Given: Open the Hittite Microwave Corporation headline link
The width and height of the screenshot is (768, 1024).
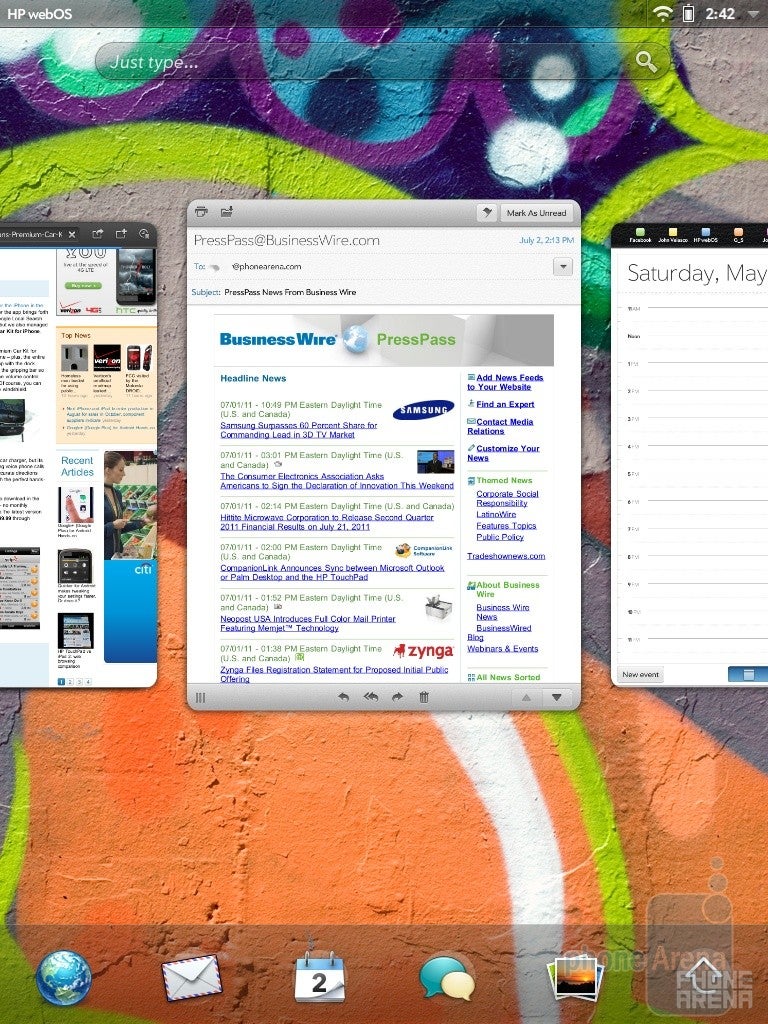Looking at the screenshot, I should pos(327,522).
